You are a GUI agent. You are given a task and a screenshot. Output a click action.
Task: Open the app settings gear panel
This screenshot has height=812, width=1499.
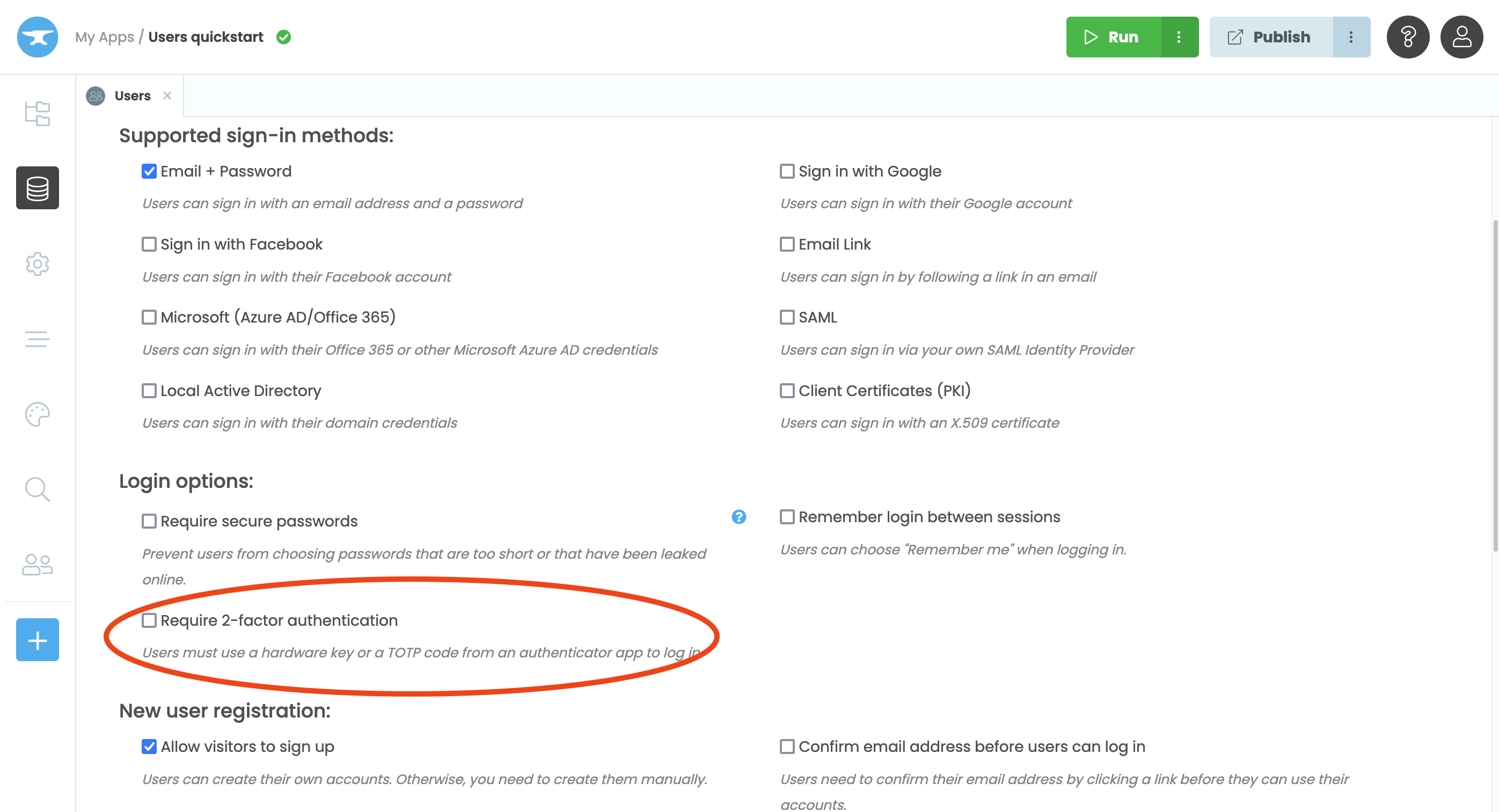coord(36,264)
